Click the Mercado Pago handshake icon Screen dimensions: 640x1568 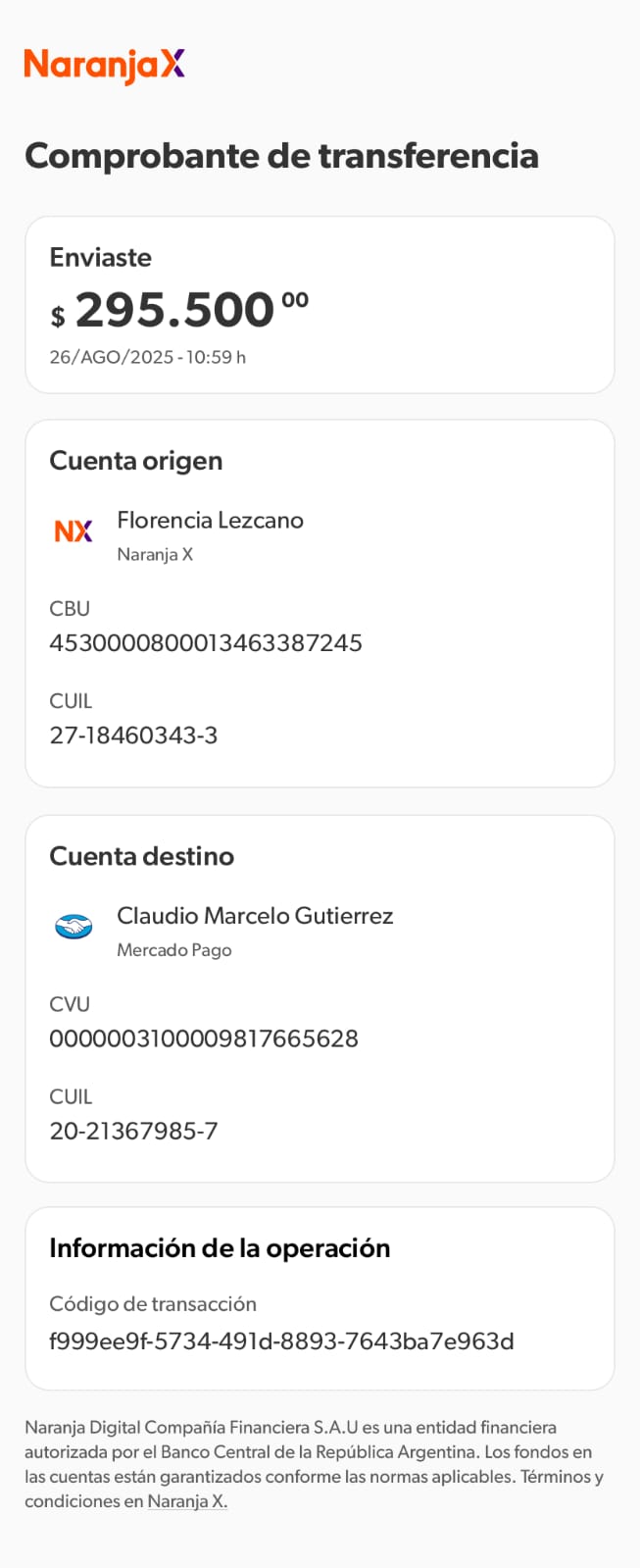point(74,926)
